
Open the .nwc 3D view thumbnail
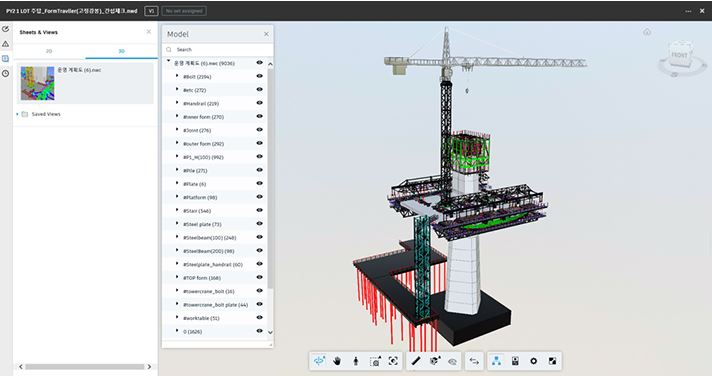pyautogui.click(x=38, y=84)
